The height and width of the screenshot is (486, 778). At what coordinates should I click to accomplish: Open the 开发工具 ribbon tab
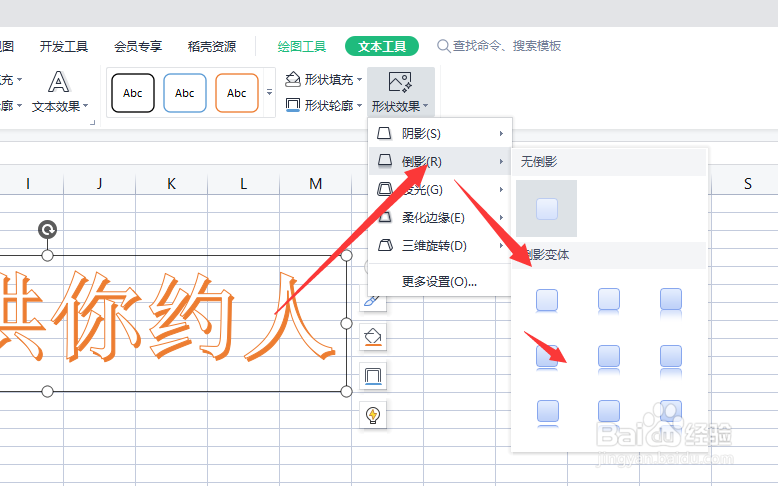(x=64, y=47)
